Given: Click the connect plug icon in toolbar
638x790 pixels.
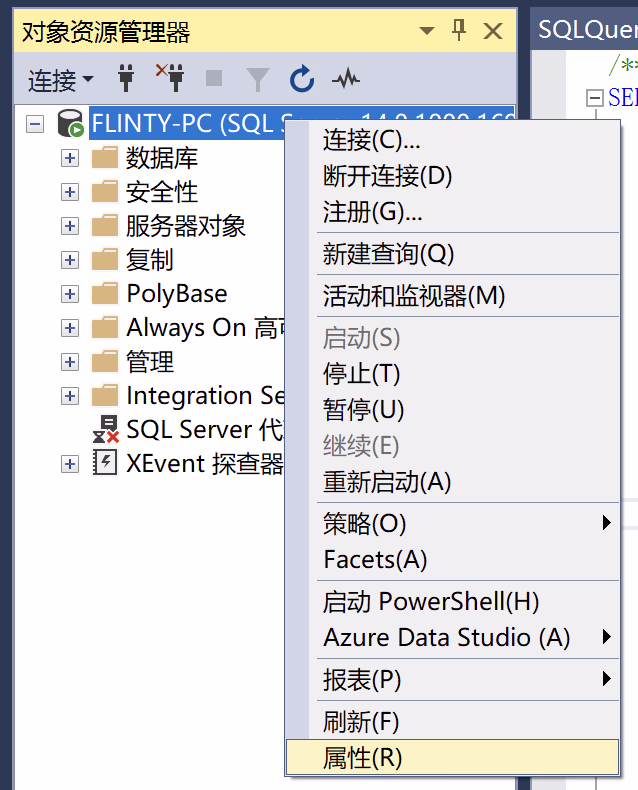Looking at the screenshot, I should click(x=126, y=79).
